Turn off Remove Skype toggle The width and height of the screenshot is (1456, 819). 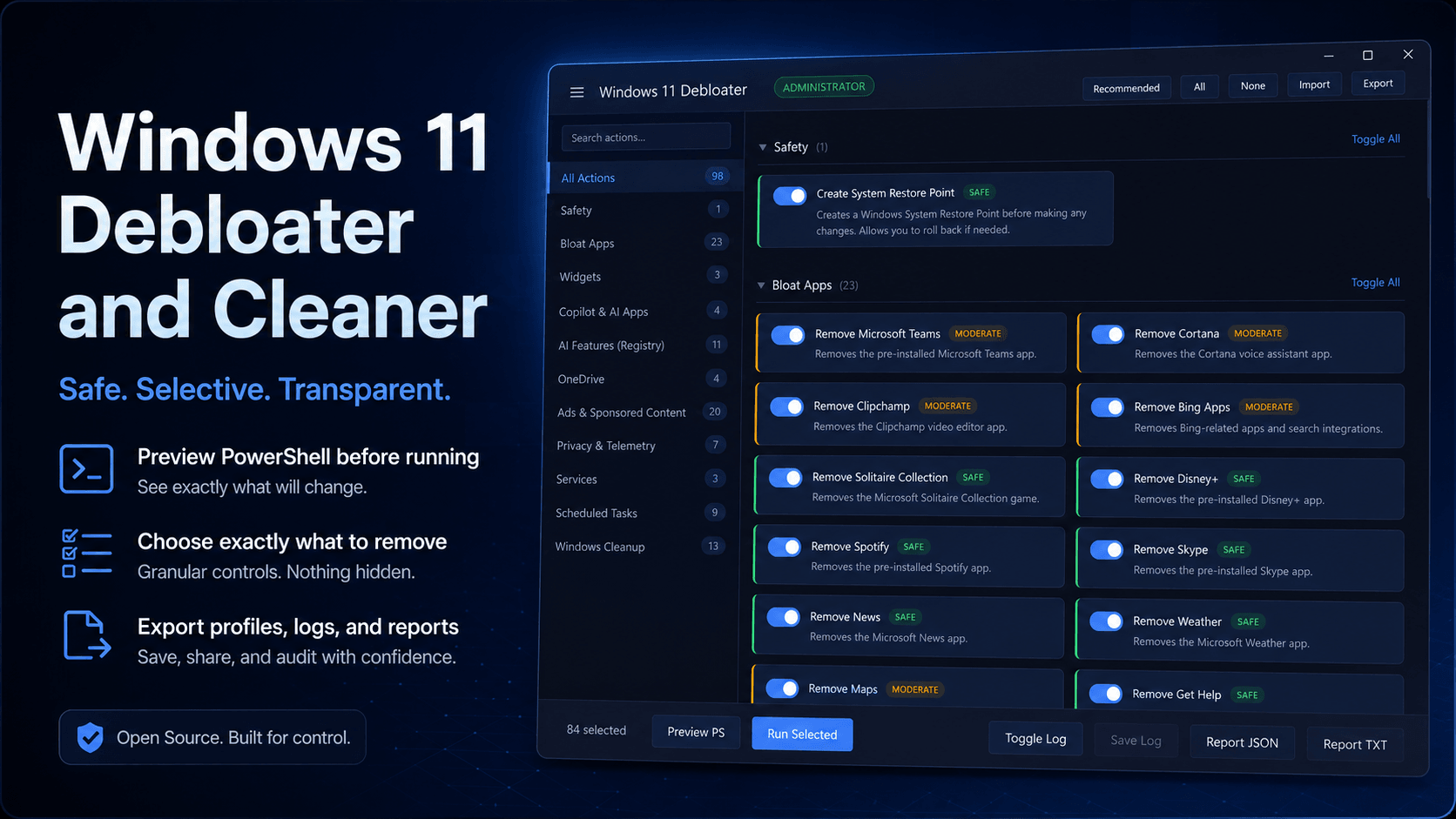tap(1107, 550)
